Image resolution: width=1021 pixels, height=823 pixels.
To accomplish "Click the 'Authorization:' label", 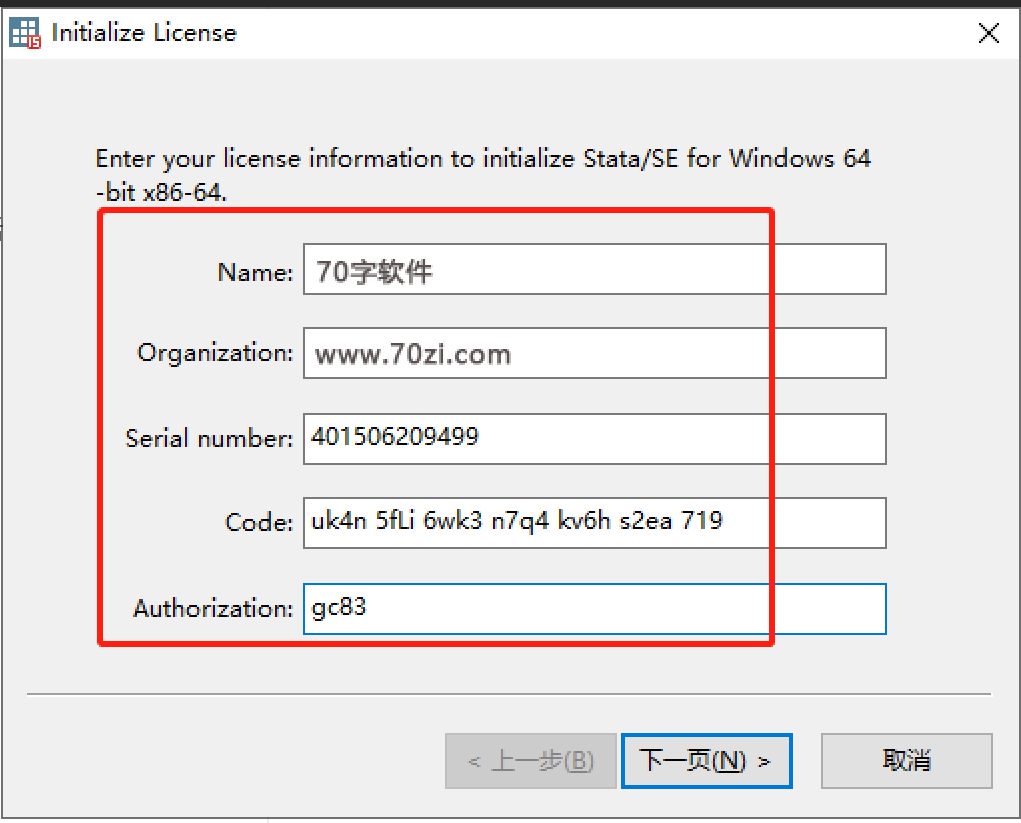I will 213,608.
